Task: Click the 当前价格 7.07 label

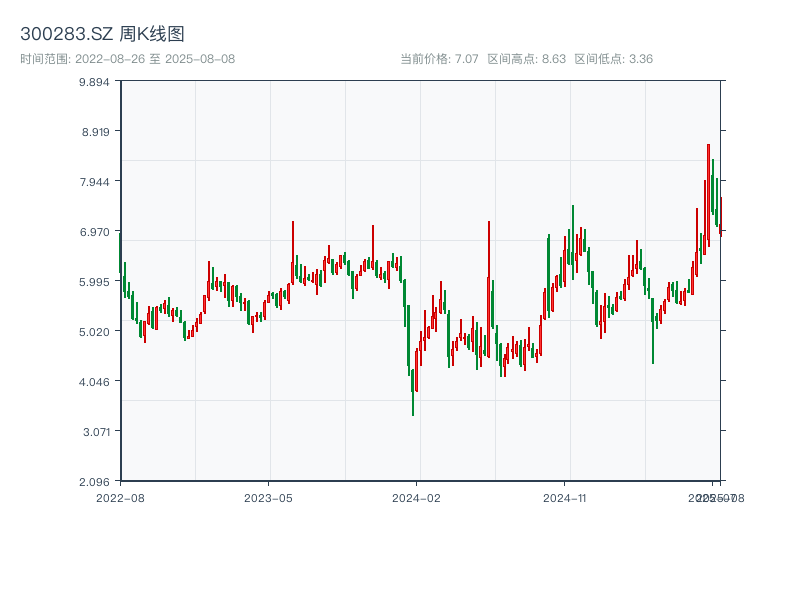Action: coord(439,59)
